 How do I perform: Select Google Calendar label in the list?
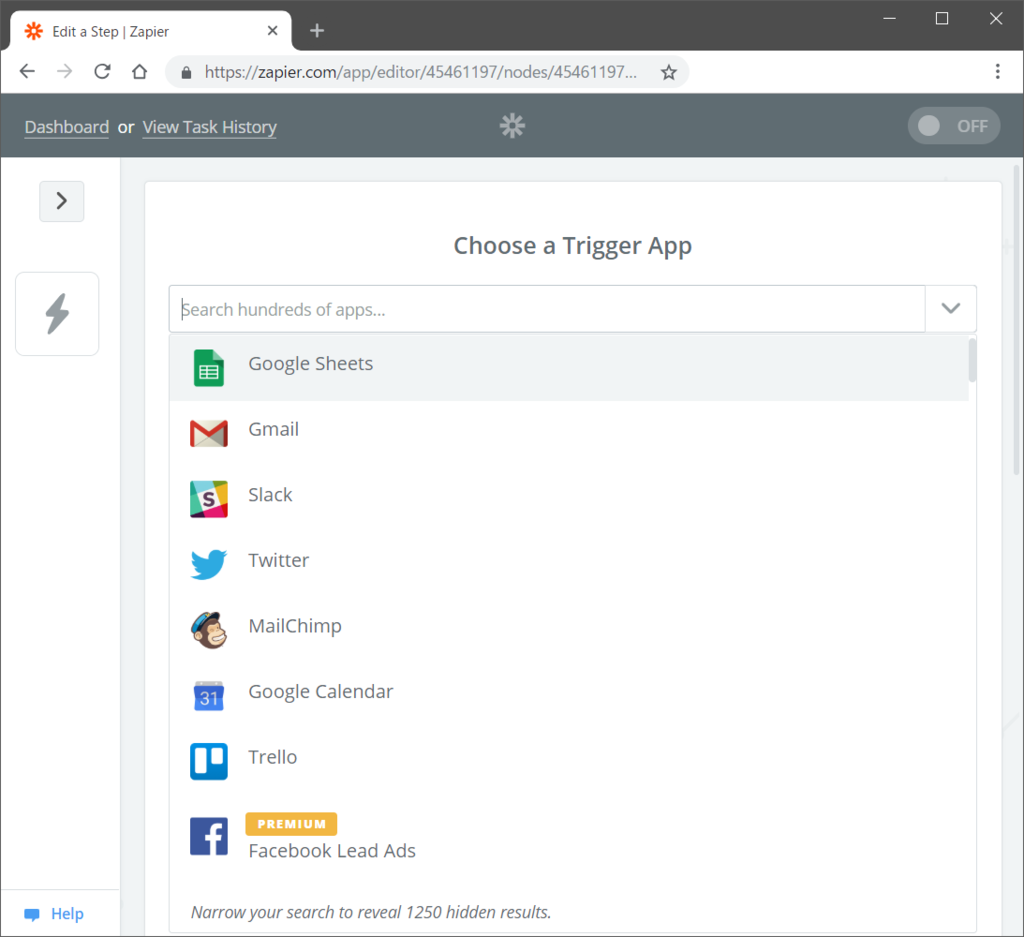pos(321,691)
